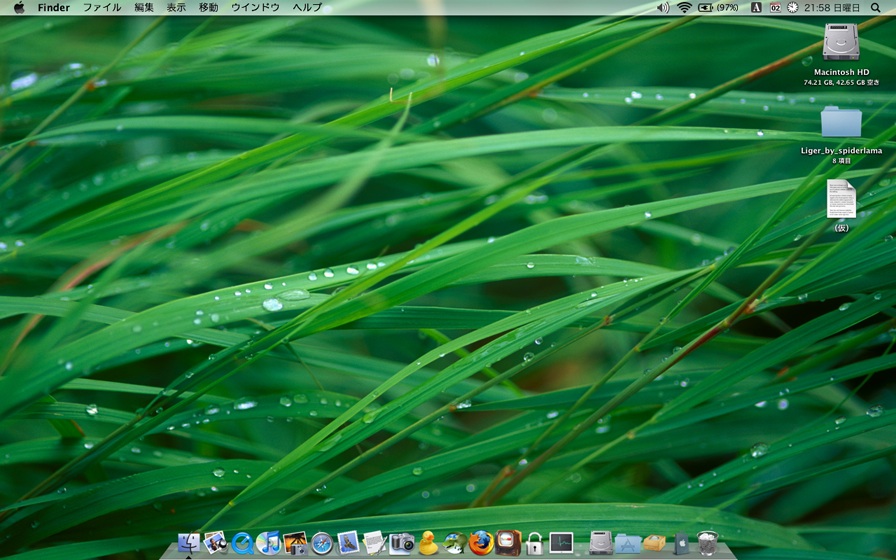Open Mail eagle stamp icon
This screenshot has width=896, height=560.
click(348, 542)
